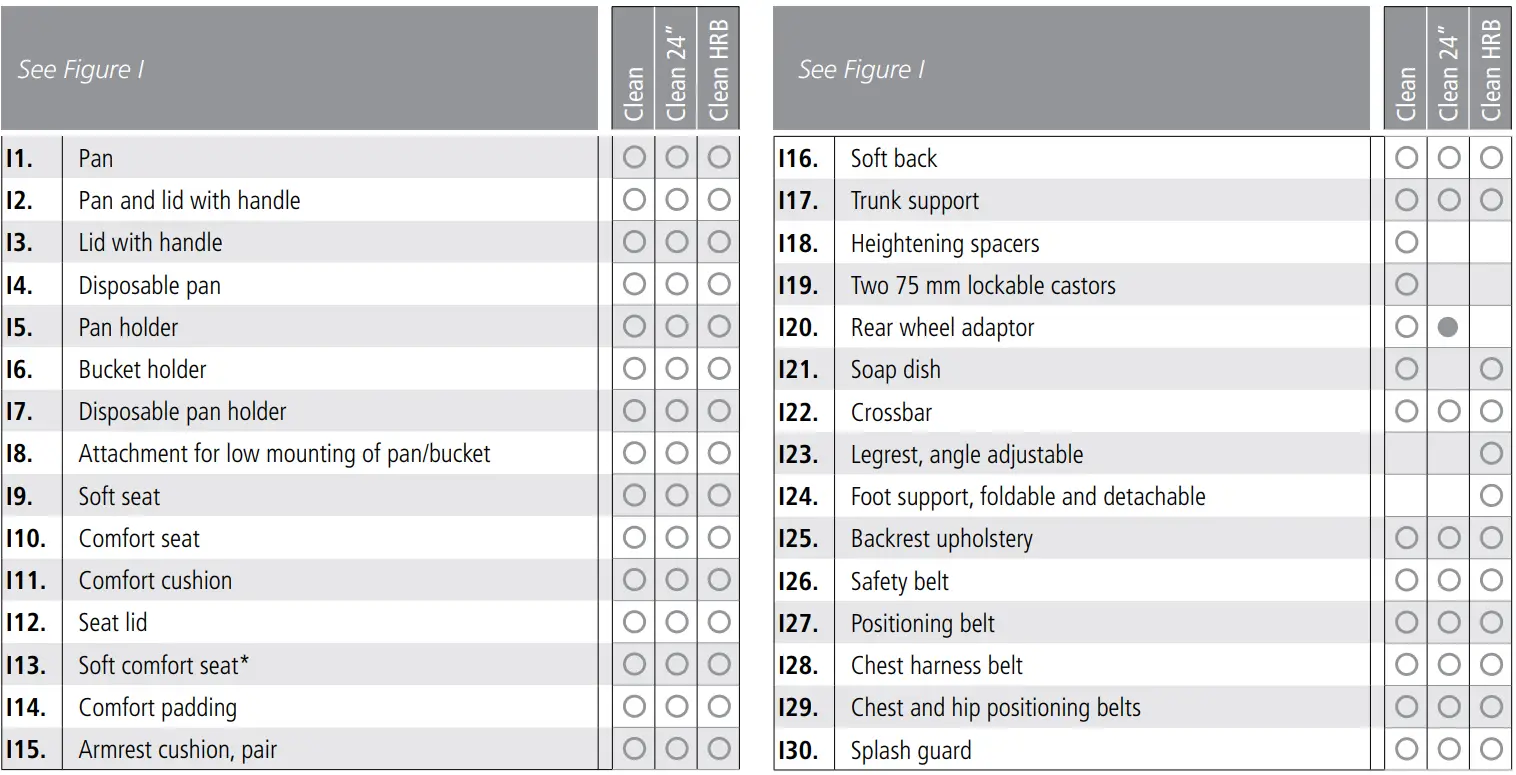Select Clean circle for Two 75 mm lockable castors
The image size is (1516, 775).
point(1406,285)
